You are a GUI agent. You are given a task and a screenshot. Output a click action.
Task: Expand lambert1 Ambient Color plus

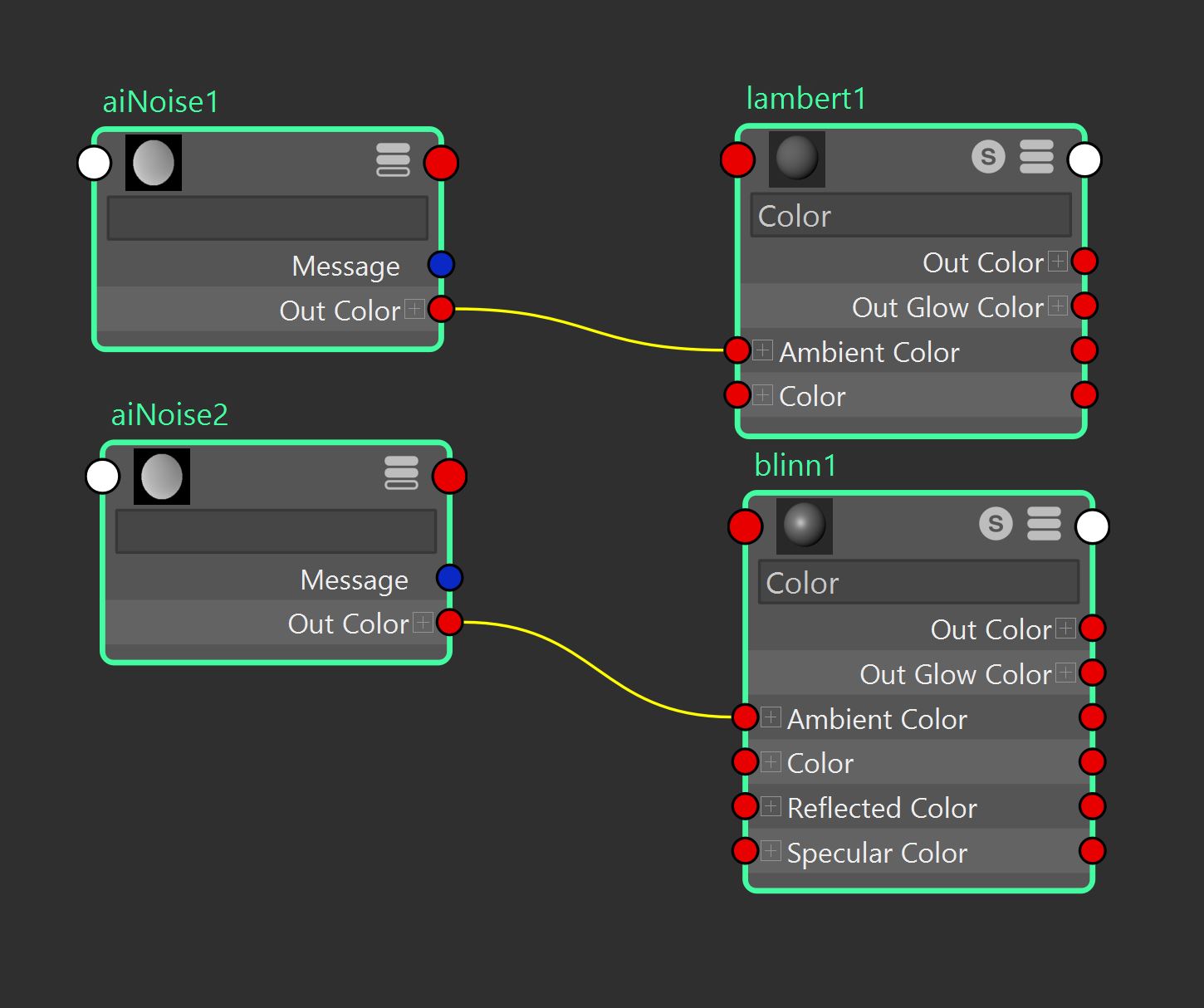point(763,350)
